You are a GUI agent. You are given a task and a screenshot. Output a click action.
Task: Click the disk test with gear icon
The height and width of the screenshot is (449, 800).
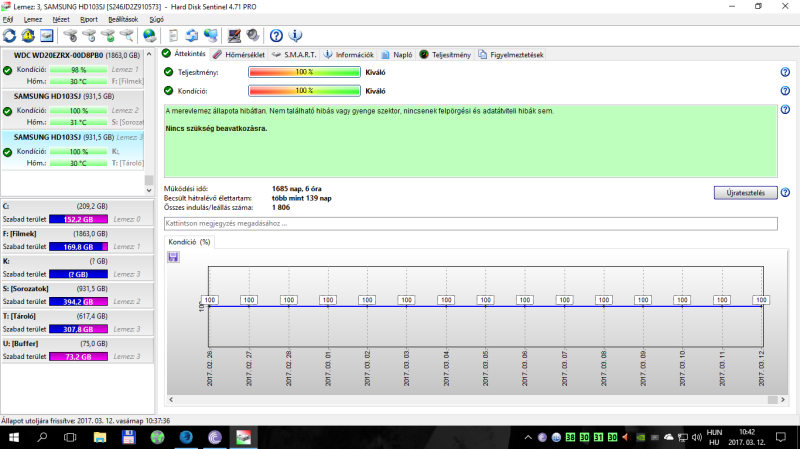pyautogui.click(x=70, y=36)
